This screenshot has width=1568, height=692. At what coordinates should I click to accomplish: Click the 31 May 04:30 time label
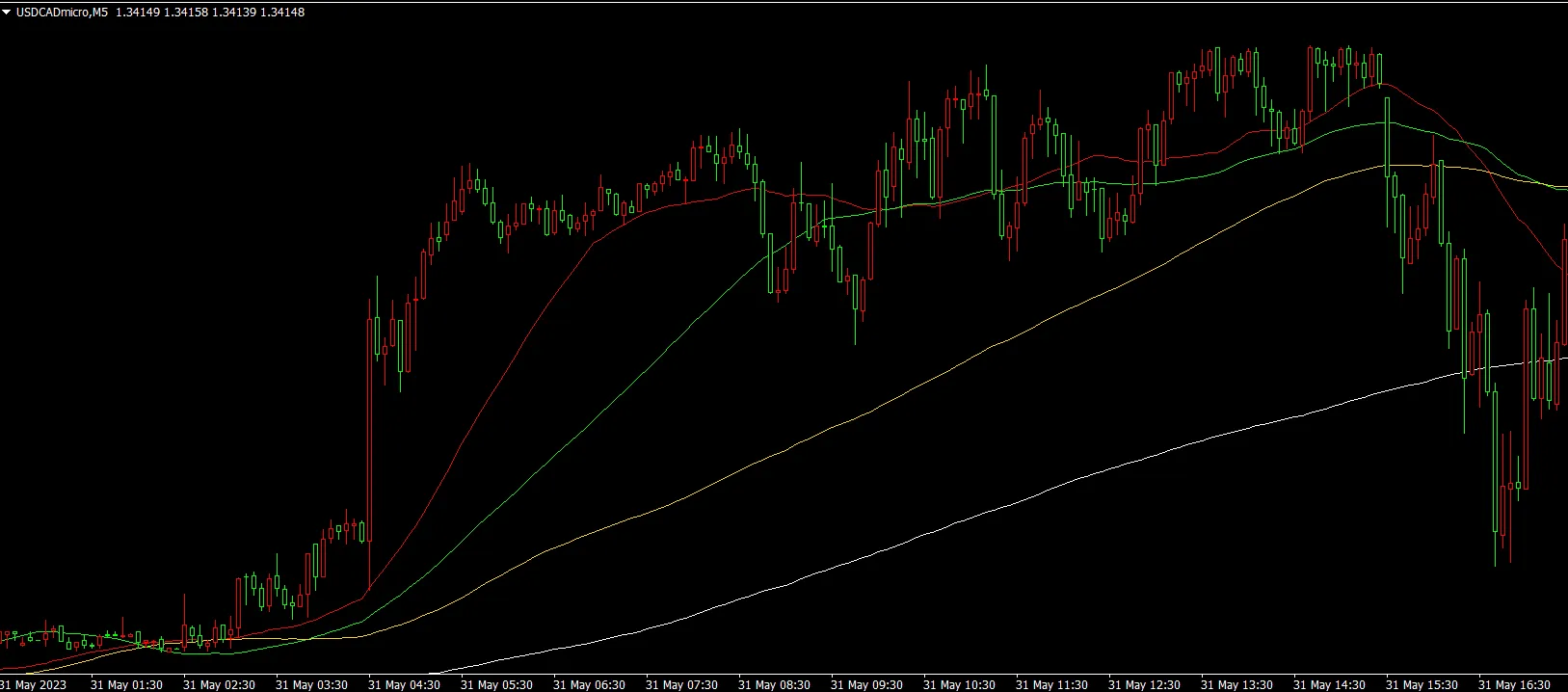(404, 684)
